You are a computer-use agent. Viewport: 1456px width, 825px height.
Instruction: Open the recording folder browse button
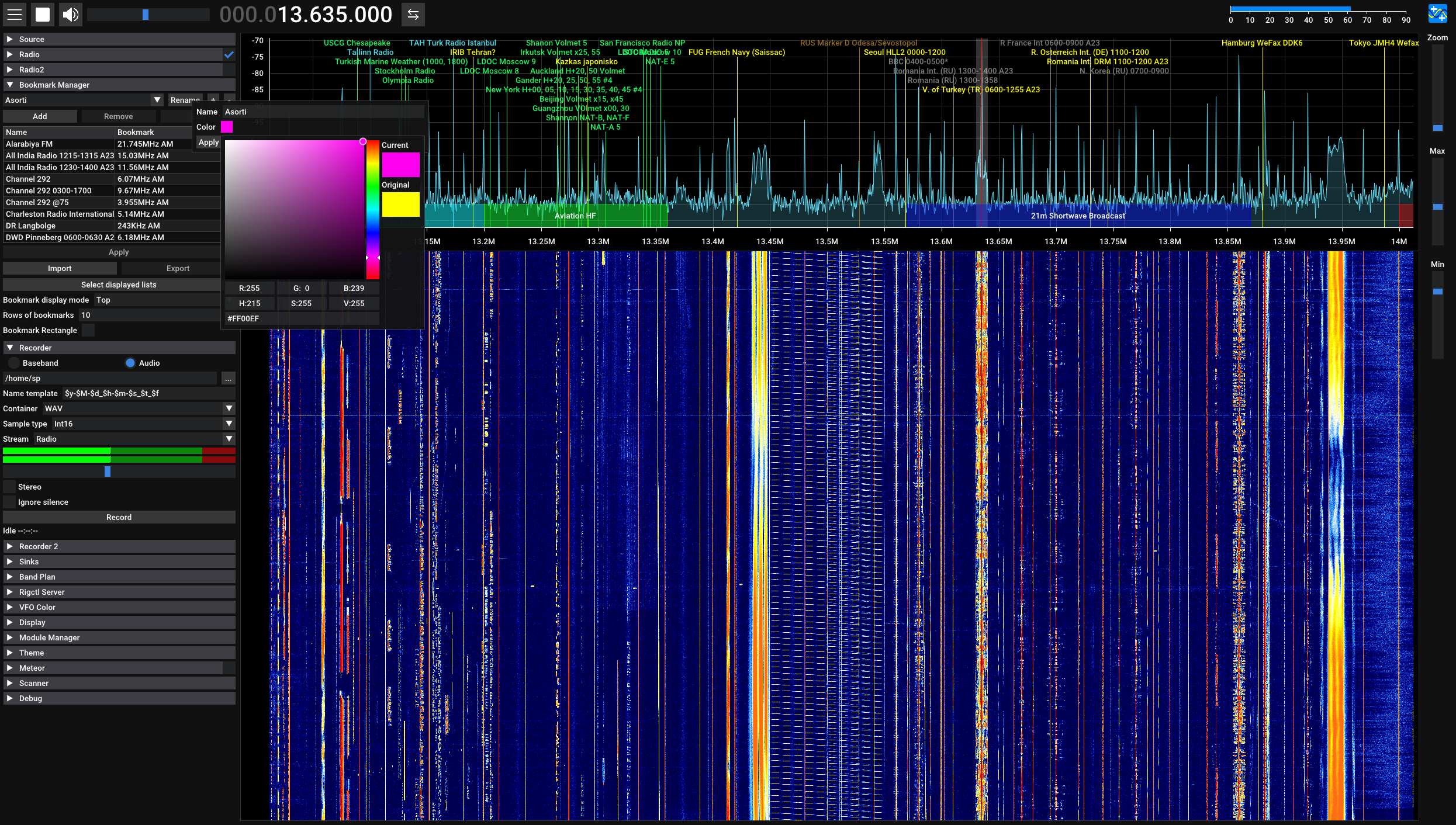(x=228, y=379)
